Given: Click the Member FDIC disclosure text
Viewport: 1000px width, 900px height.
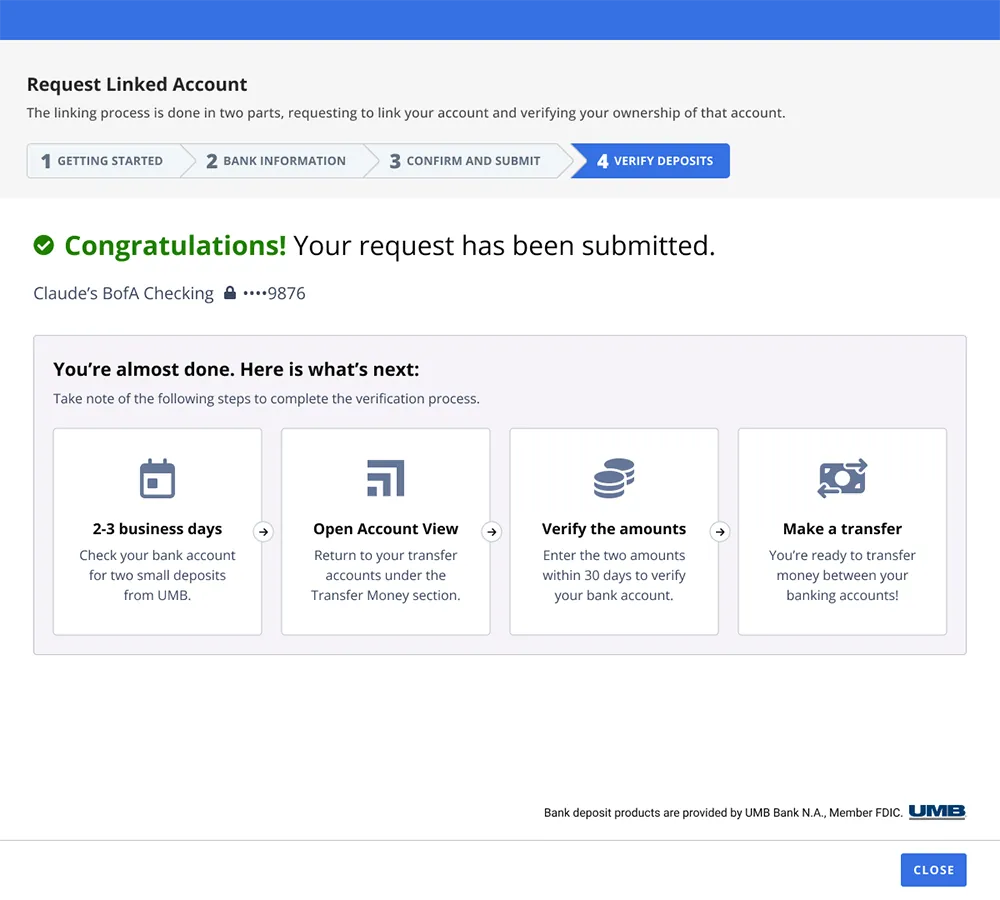Looking at the screenshot, I should tap(723, 813).
